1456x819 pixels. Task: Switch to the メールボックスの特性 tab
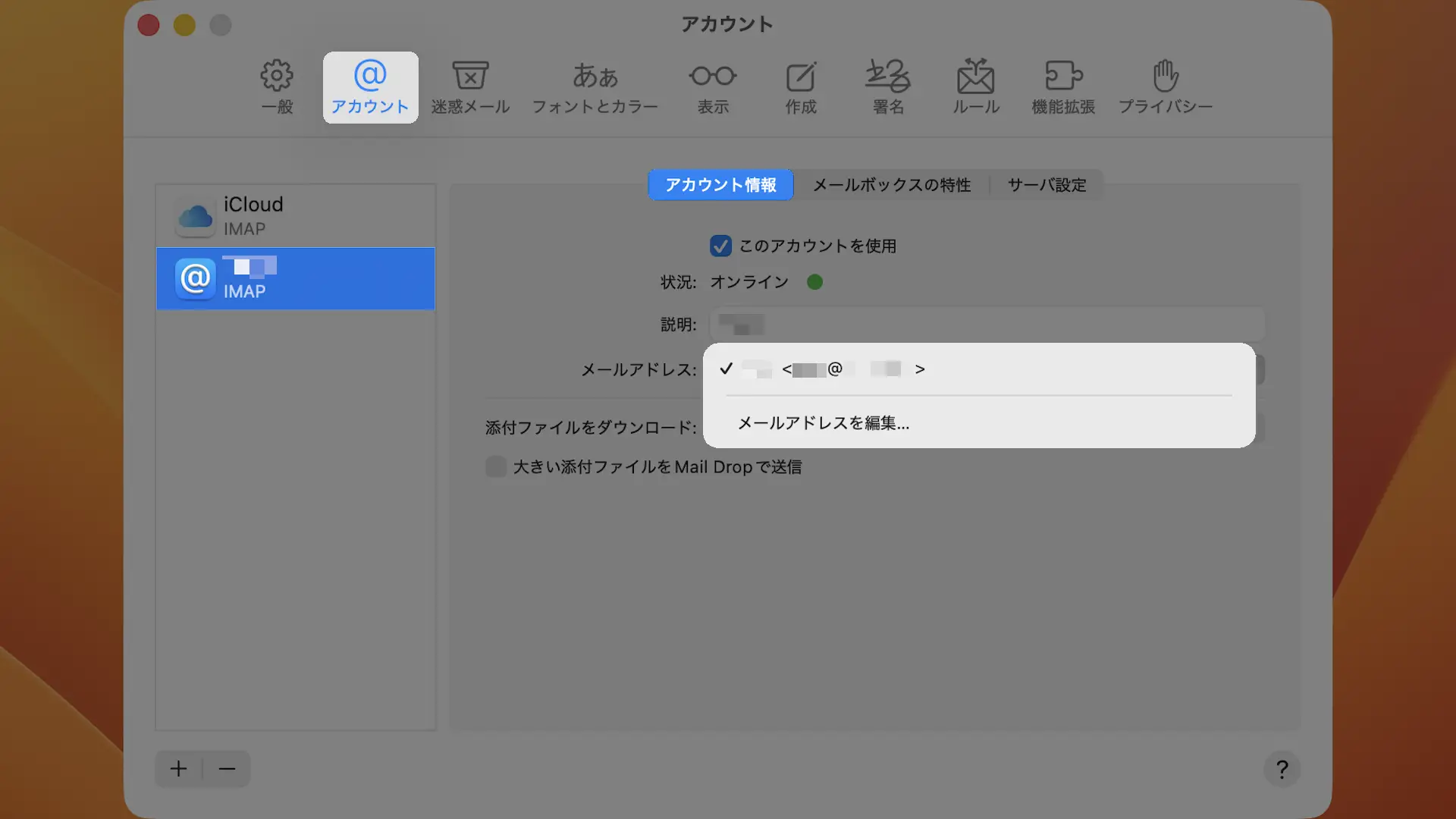tap(892, 185)
